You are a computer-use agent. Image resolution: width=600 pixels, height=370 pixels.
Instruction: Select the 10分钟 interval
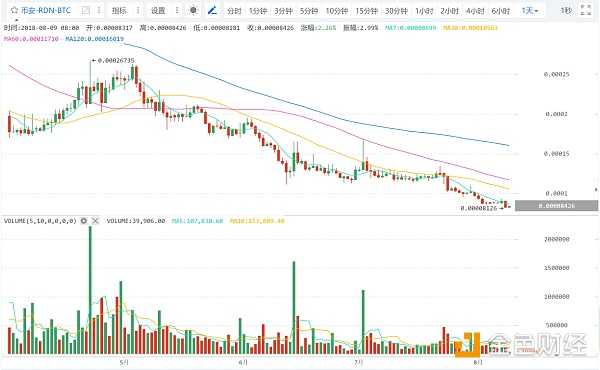336,11
